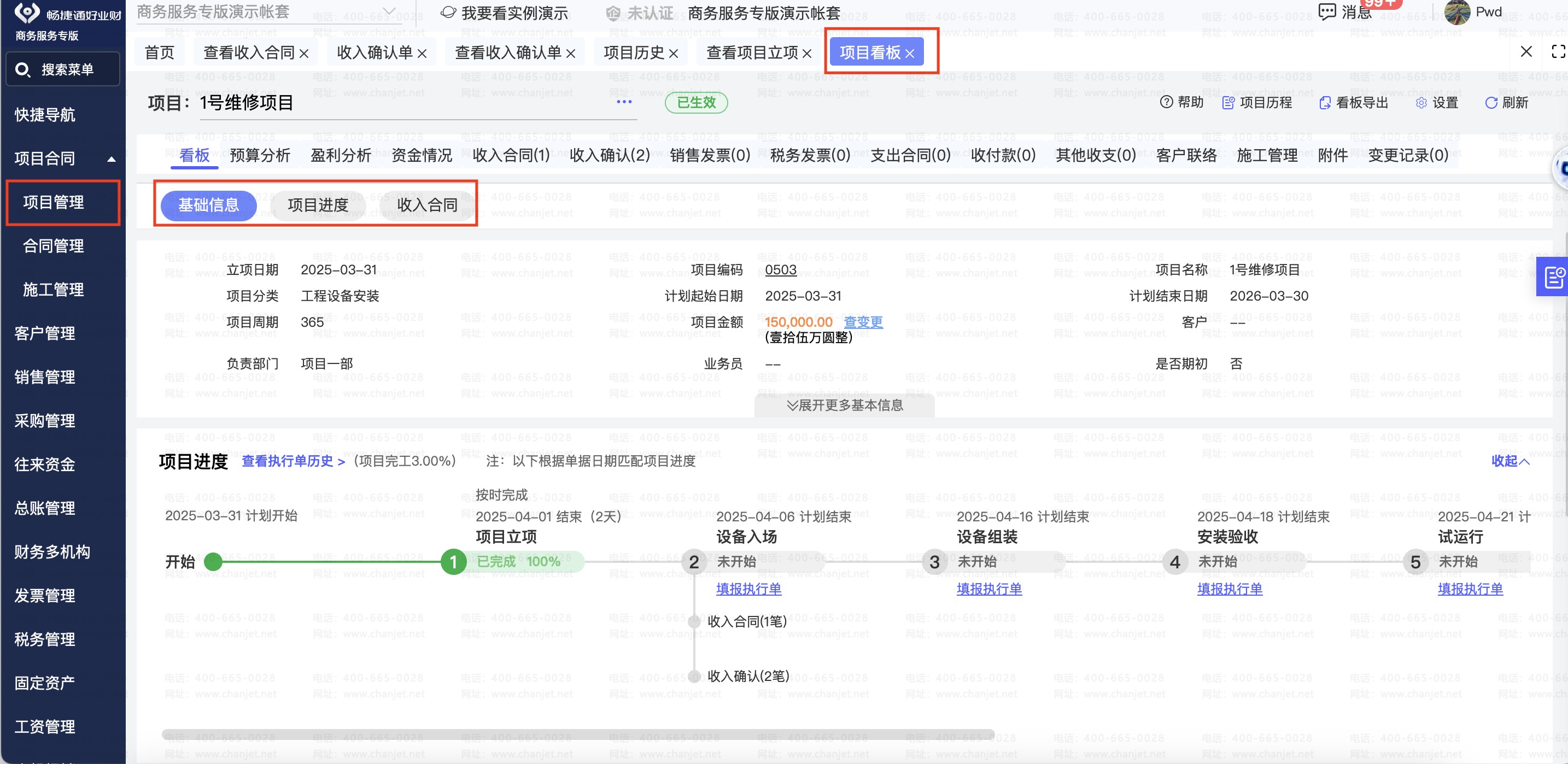Switch to 查看项目立项 page tab
Image resolution: width=1568 pixels, height=764 pixels.
pos(752,53)
